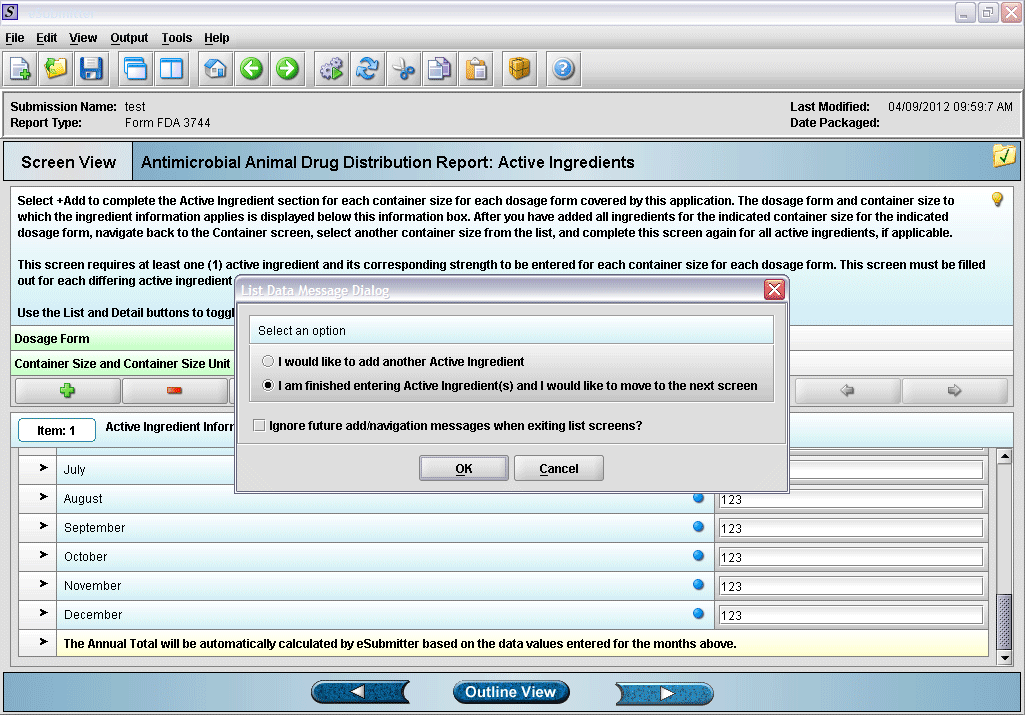Expand the October row arrow
1025x715 pixels.
point(43,555)
